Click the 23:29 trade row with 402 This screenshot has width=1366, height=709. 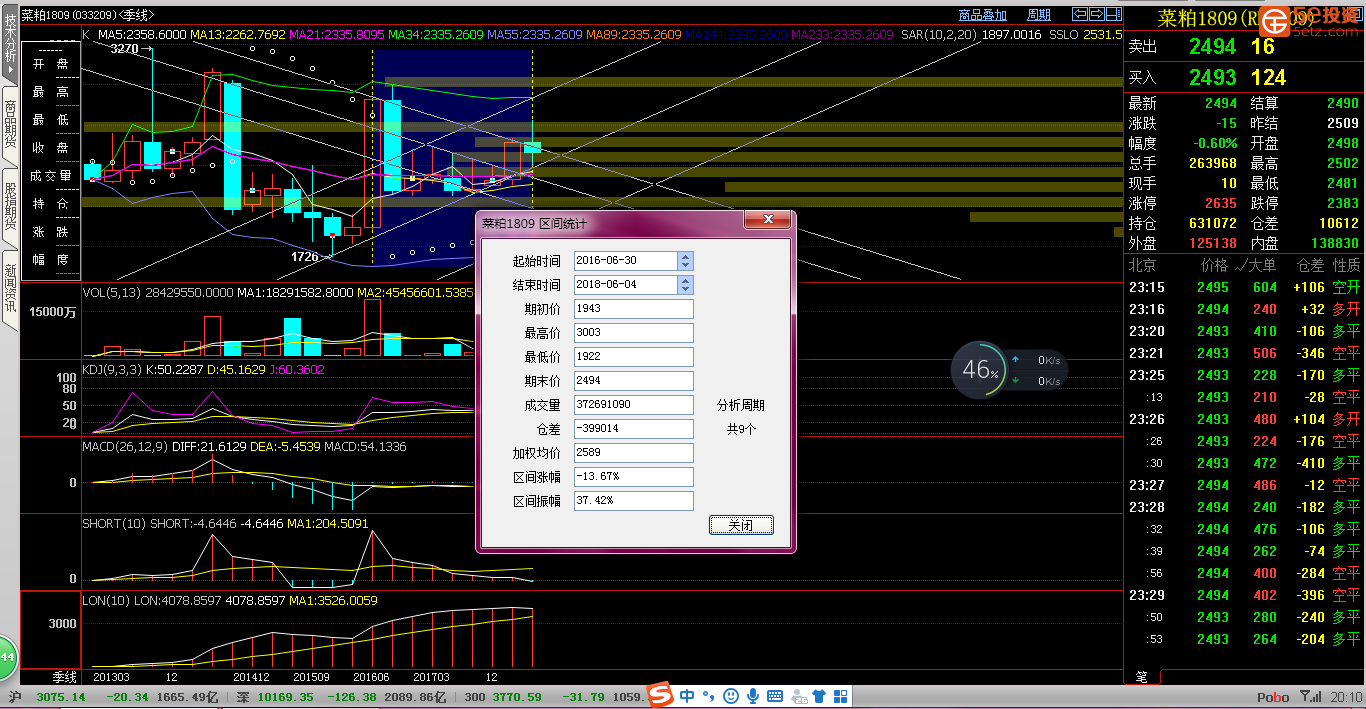(1245, 595)
